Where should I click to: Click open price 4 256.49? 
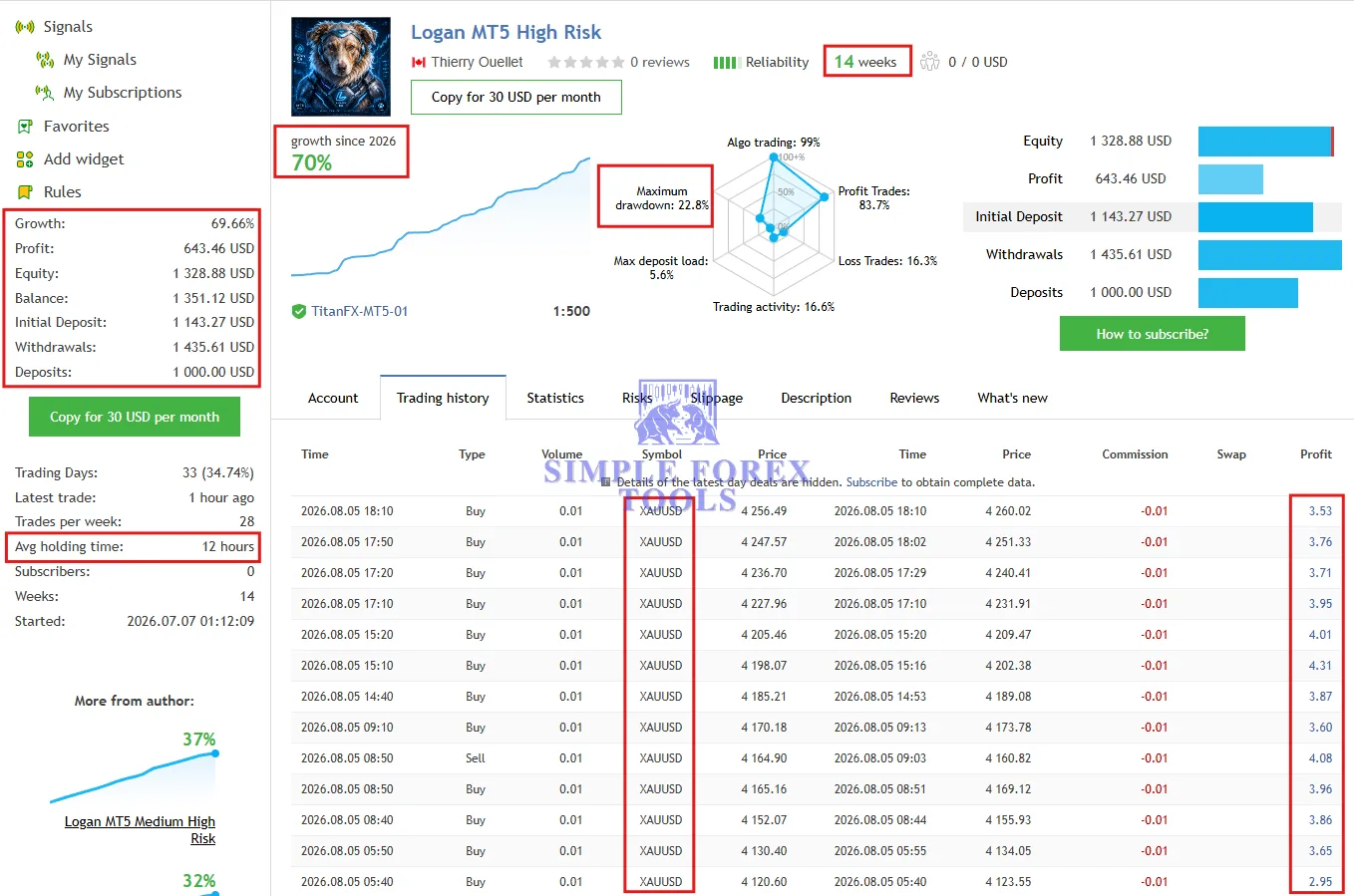(764, 511)
